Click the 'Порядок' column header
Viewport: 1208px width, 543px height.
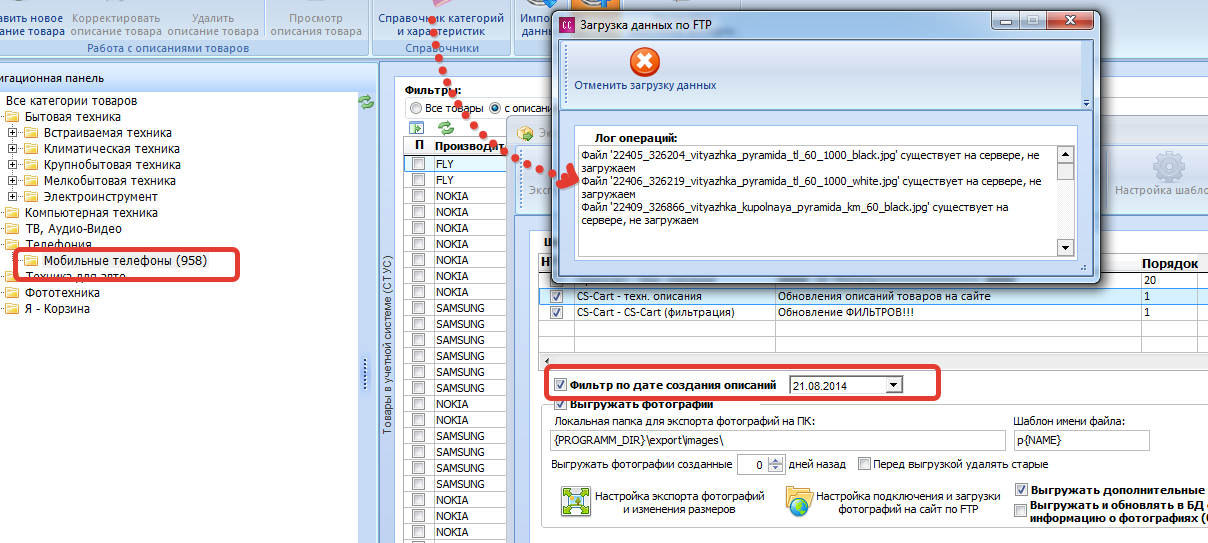point(1170,264)
